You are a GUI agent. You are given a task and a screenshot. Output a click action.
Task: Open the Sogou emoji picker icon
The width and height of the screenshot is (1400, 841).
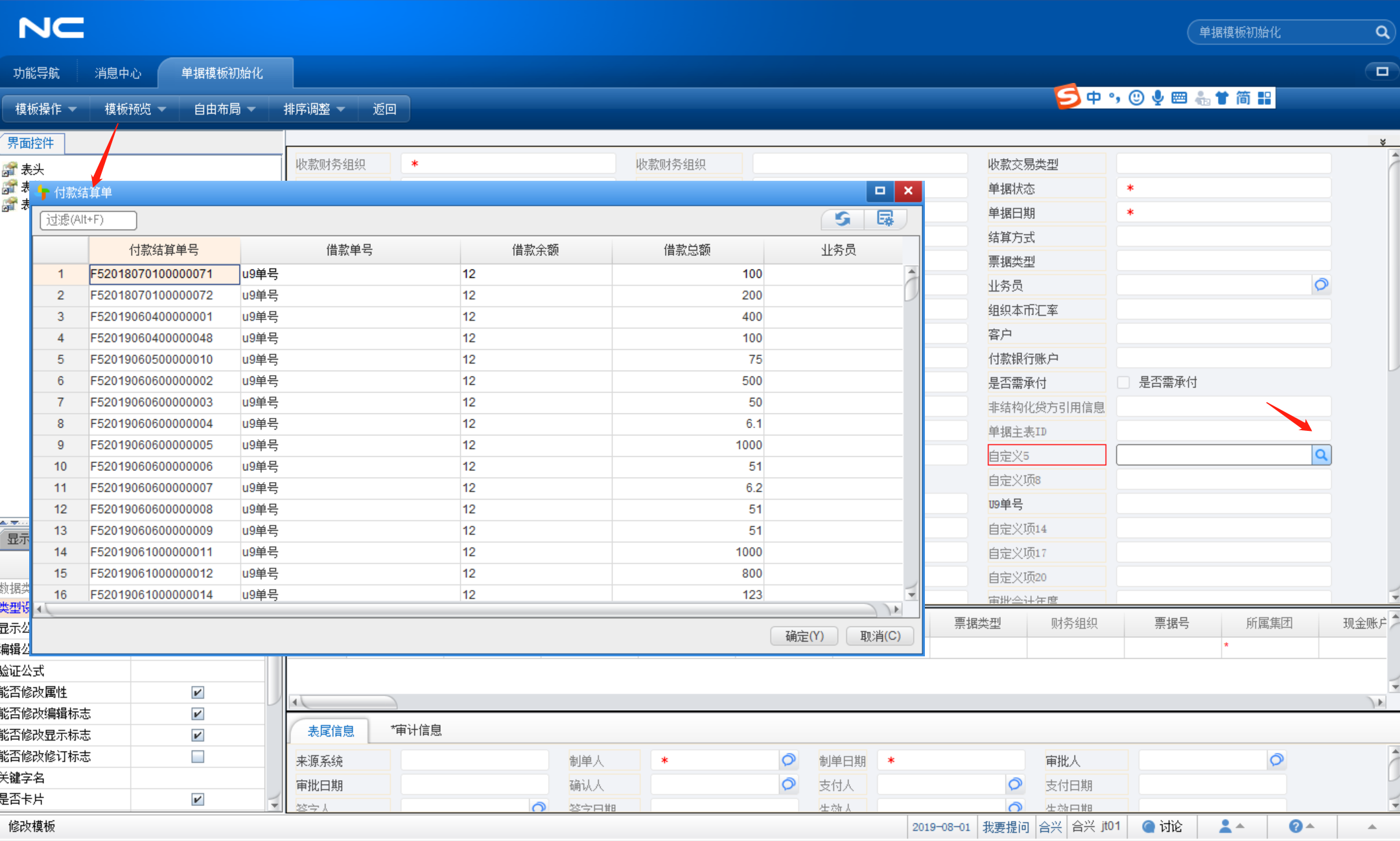coord(1137,97)
